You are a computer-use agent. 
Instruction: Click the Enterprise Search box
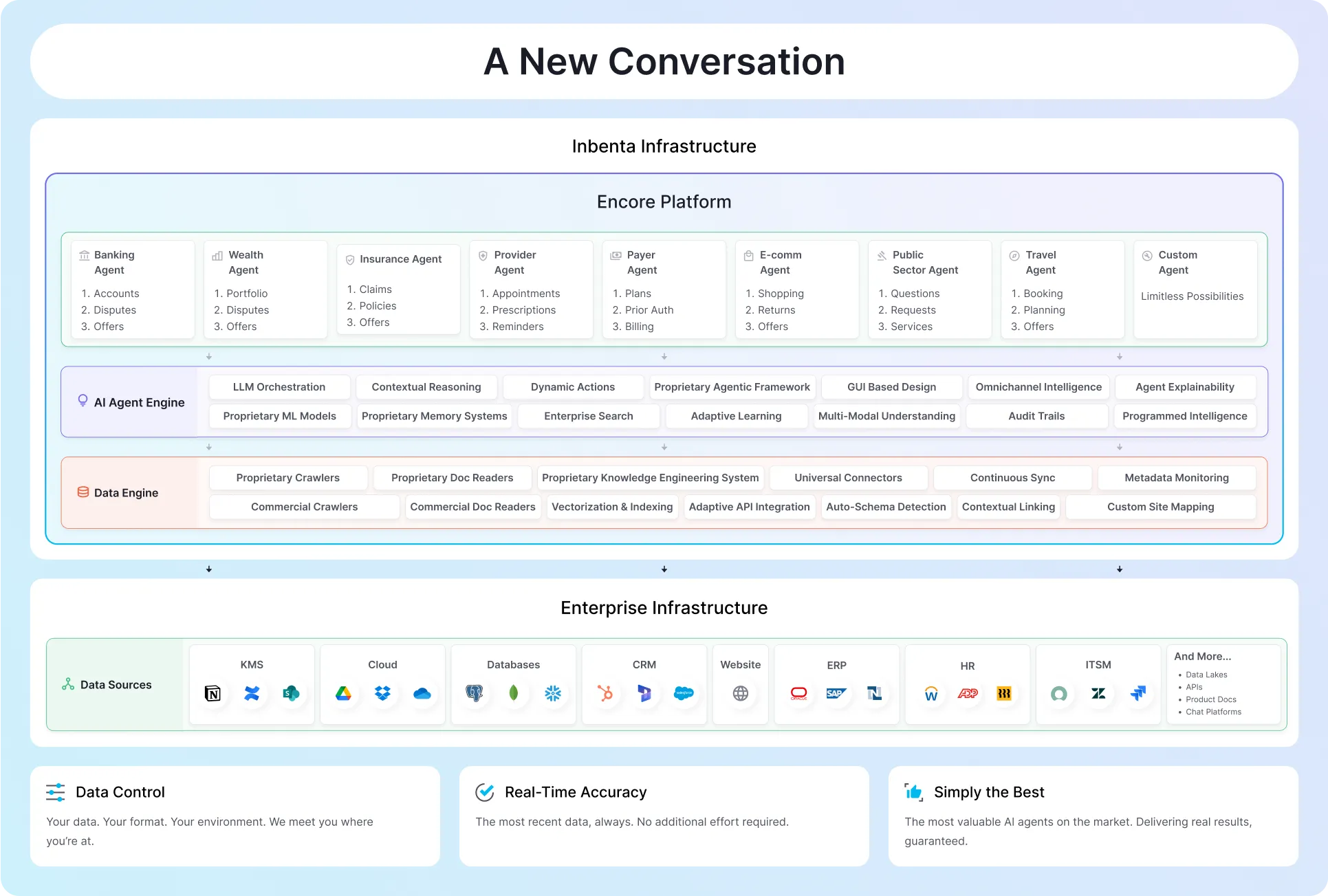pyautogui.click(x=588, y=416)
